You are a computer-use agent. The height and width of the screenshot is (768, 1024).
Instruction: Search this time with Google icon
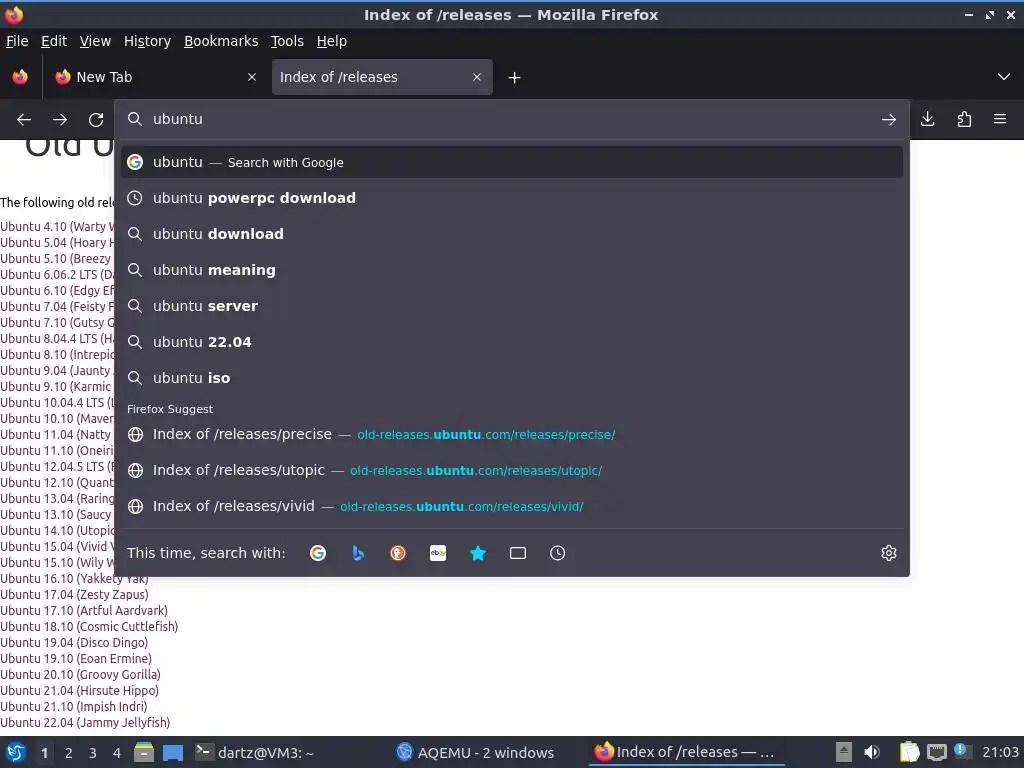pyautogui.click(x=318, y=553)
